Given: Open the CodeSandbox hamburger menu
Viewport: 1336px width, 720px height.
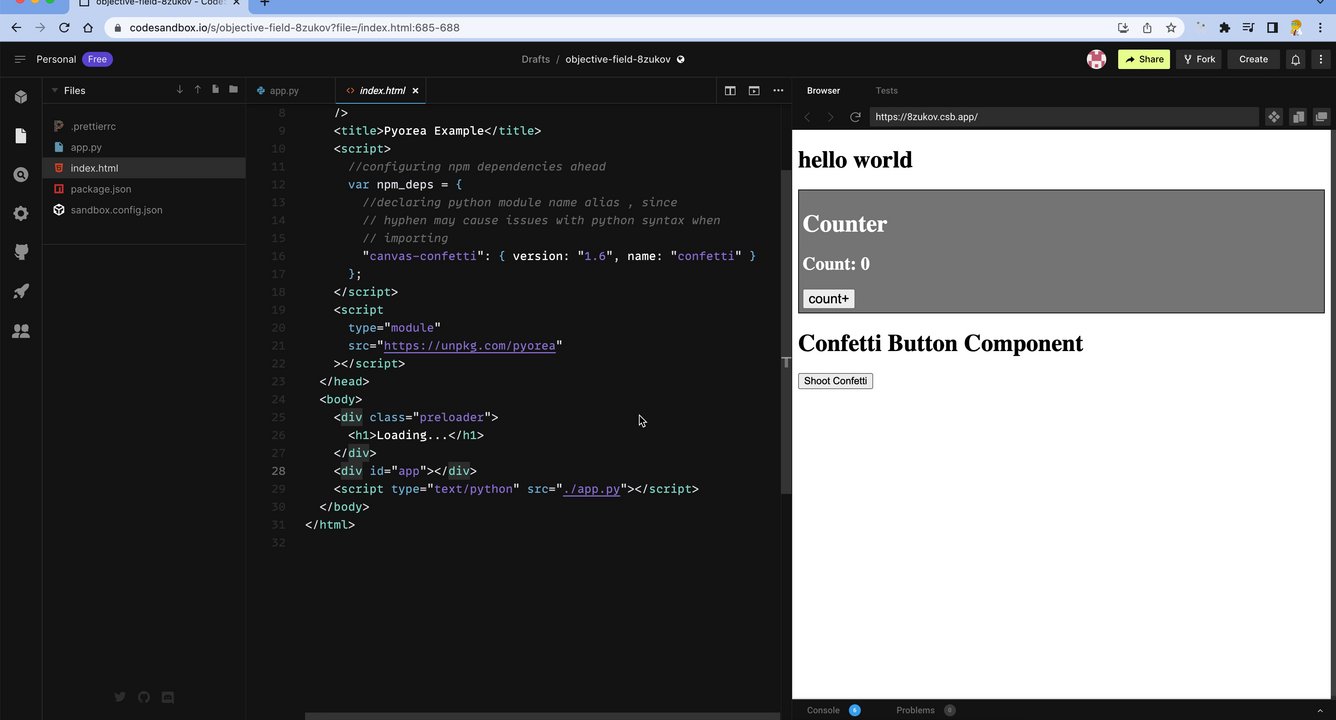Looking at the screenshot, I should coord(19,59).
